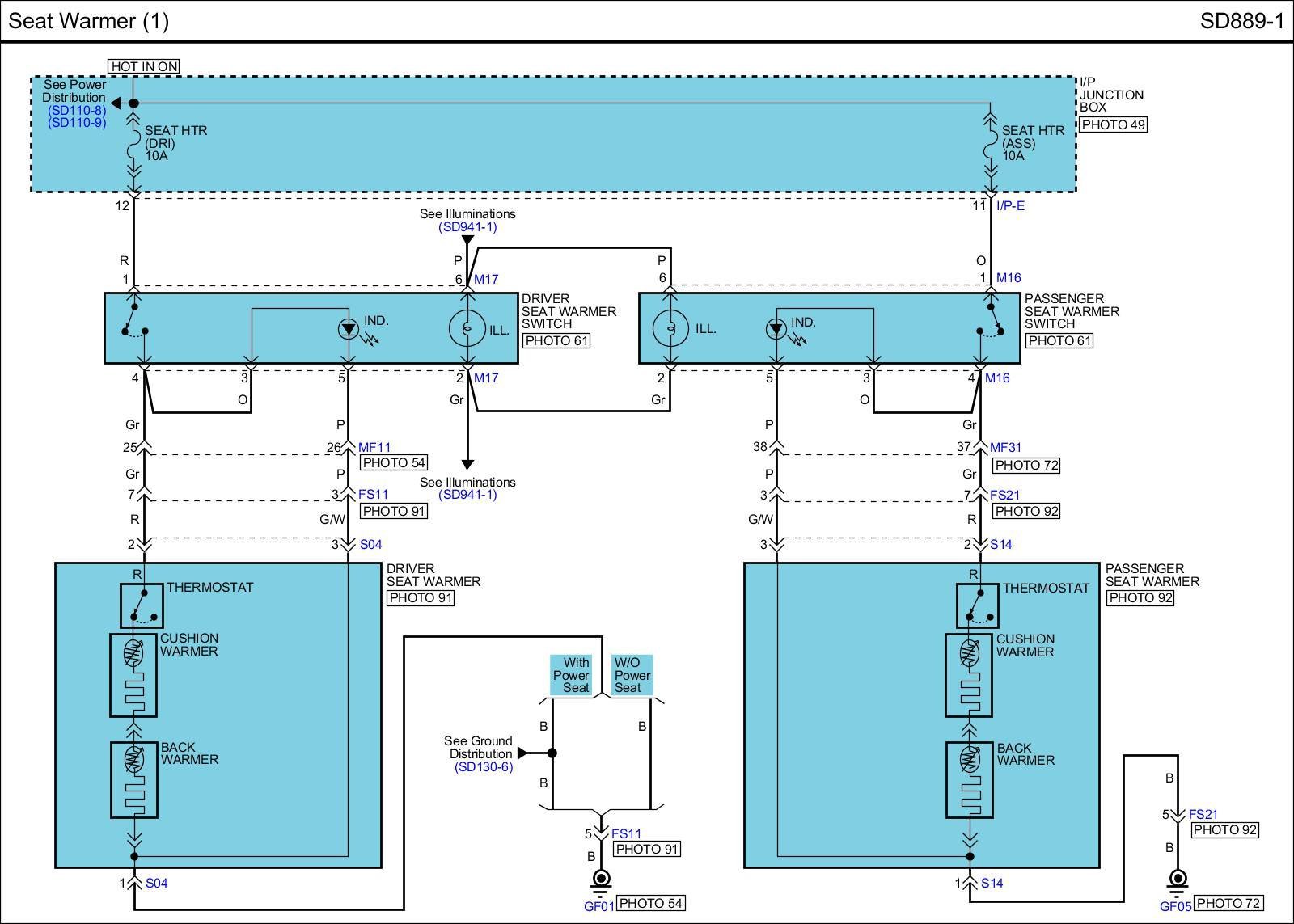Select the passenger seat warmer thermostat symbol
Image resolution: width=1294 pixels, height=924 pixels.
point(977,605)
